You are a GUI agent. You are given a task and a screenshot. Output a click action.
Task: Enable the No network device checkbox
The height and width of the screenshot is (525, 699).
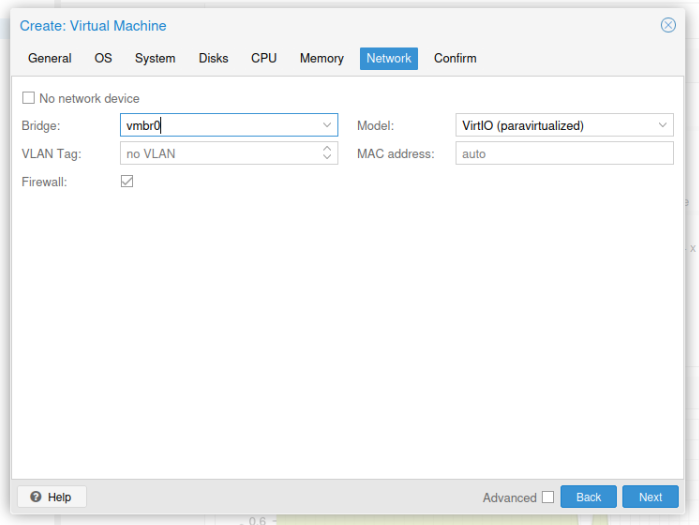pyautogui.click(x=29, y=98)
